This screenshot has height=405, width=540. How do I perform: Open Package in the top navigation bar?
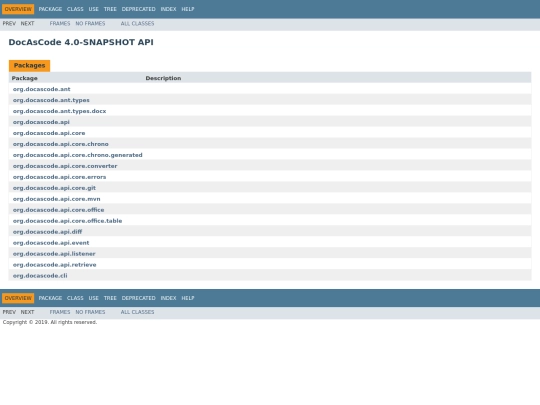click(x=50, y=9)
